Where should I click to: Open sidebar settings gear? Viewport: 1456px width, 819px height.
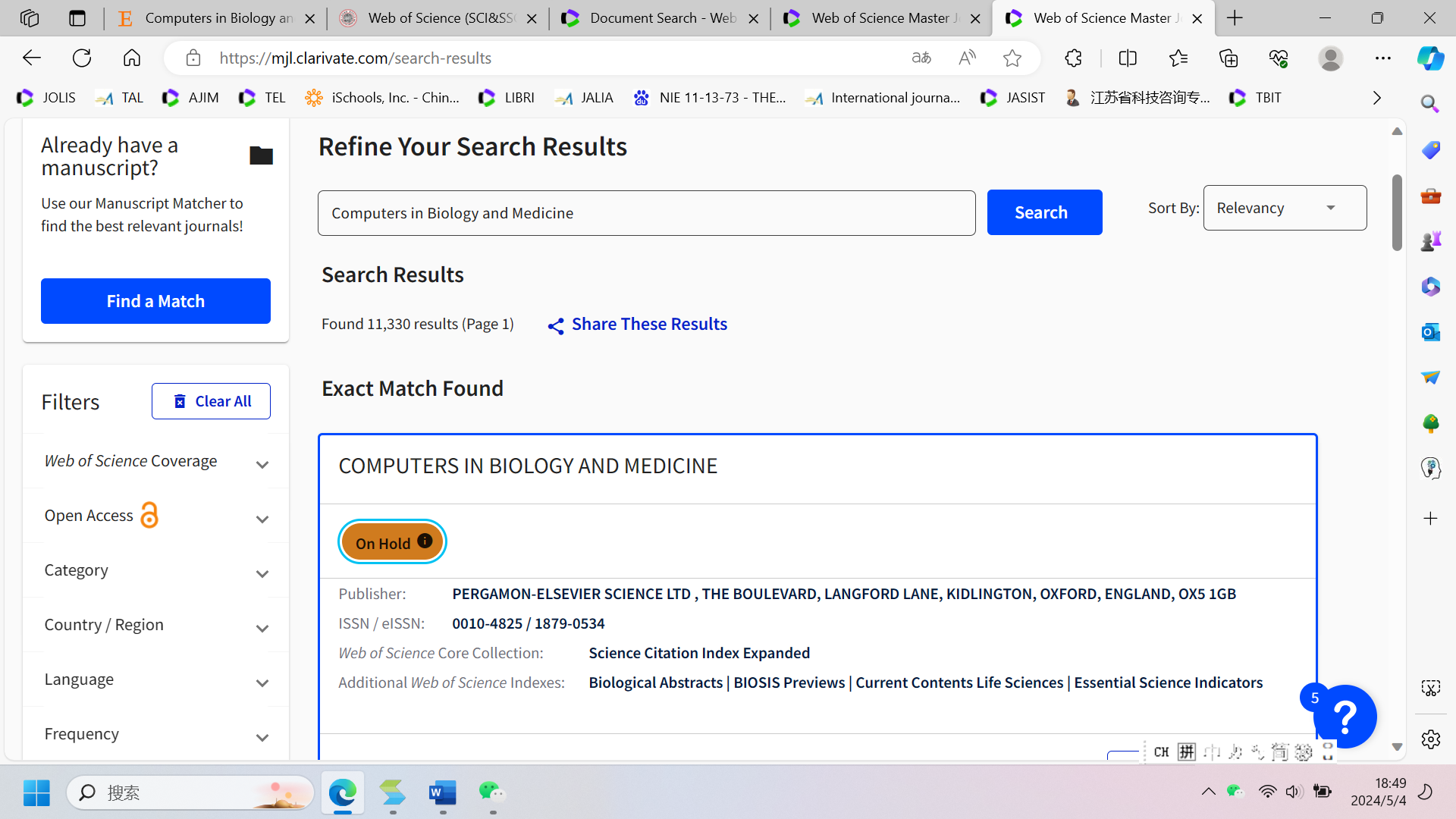tap(1430, 739)
